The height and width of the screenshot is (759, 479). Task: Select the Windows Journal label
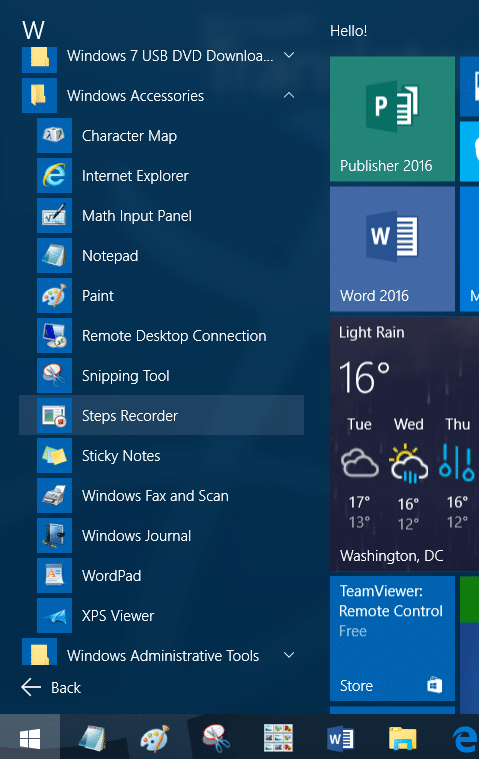pyautogui.click(x=136, y=536)
